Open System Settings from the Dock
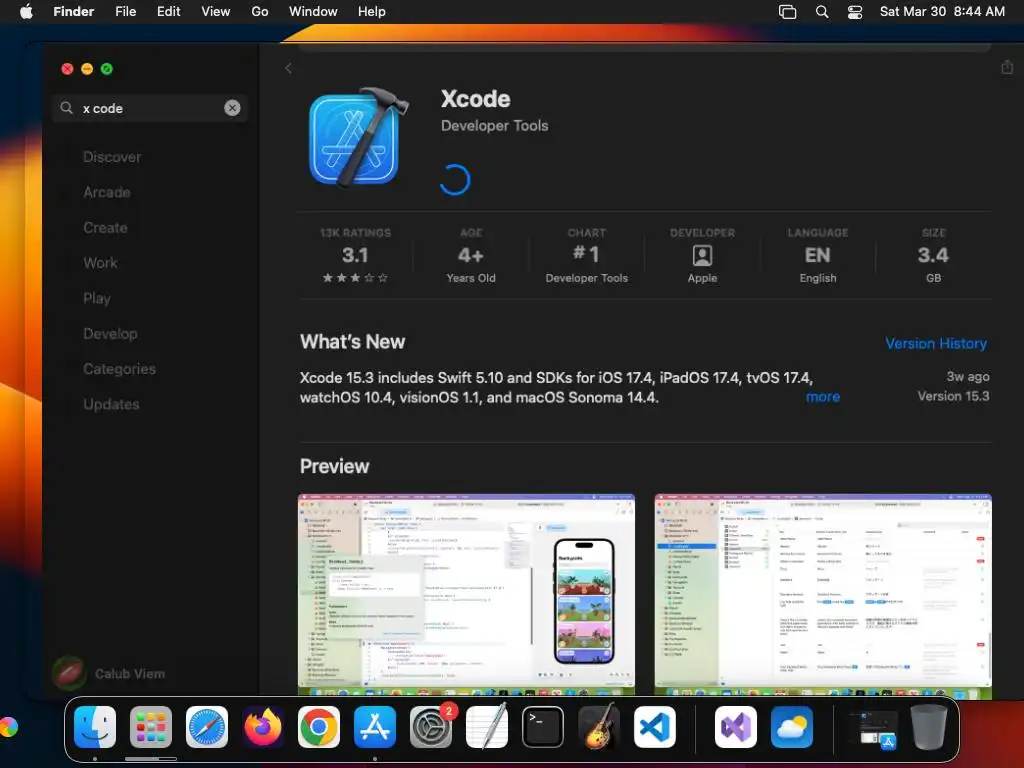Image resolution: width=1024 pixels, height=768 pixels. 431,727
